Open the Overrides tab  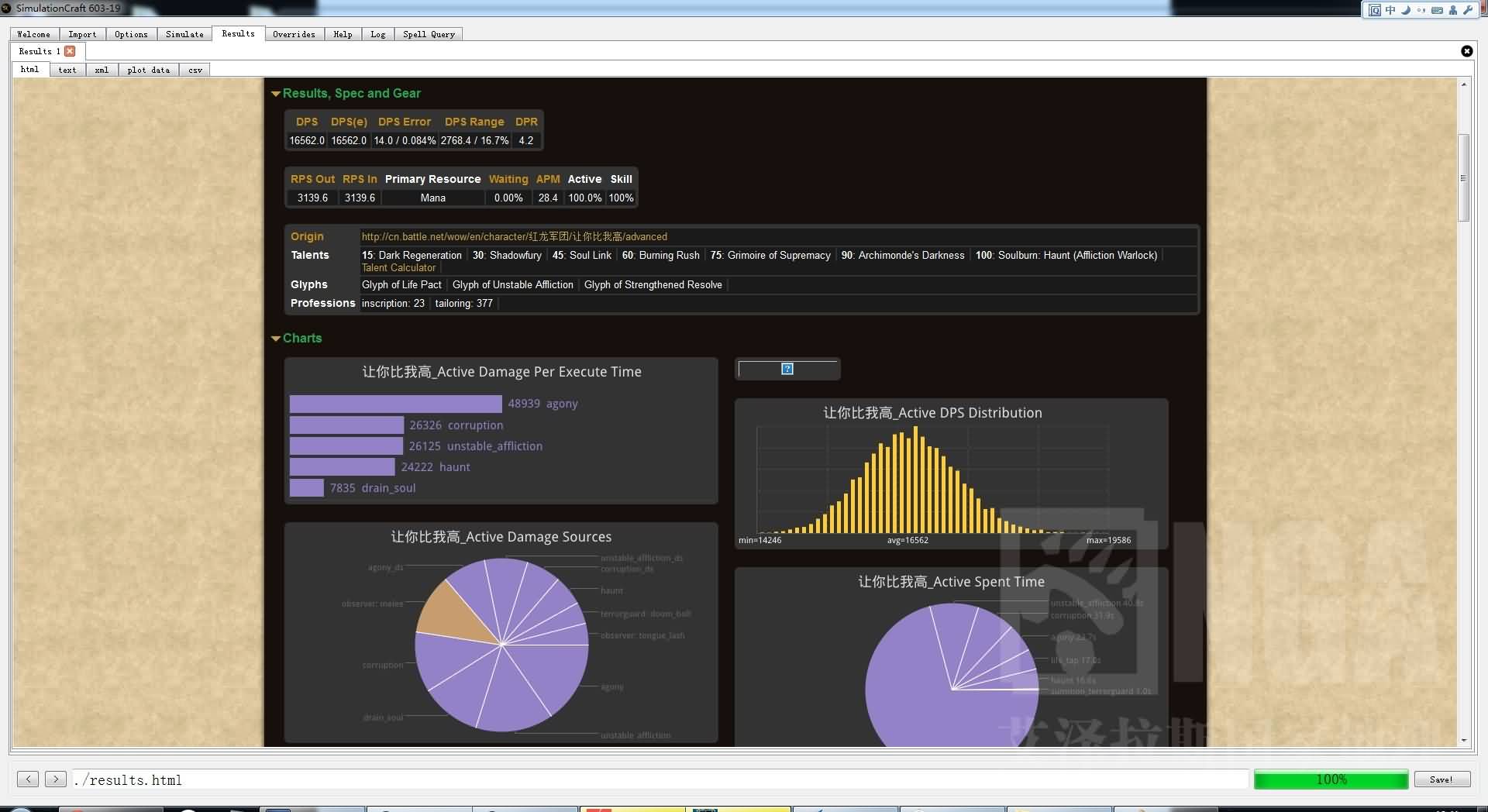[x=294, y=34]
